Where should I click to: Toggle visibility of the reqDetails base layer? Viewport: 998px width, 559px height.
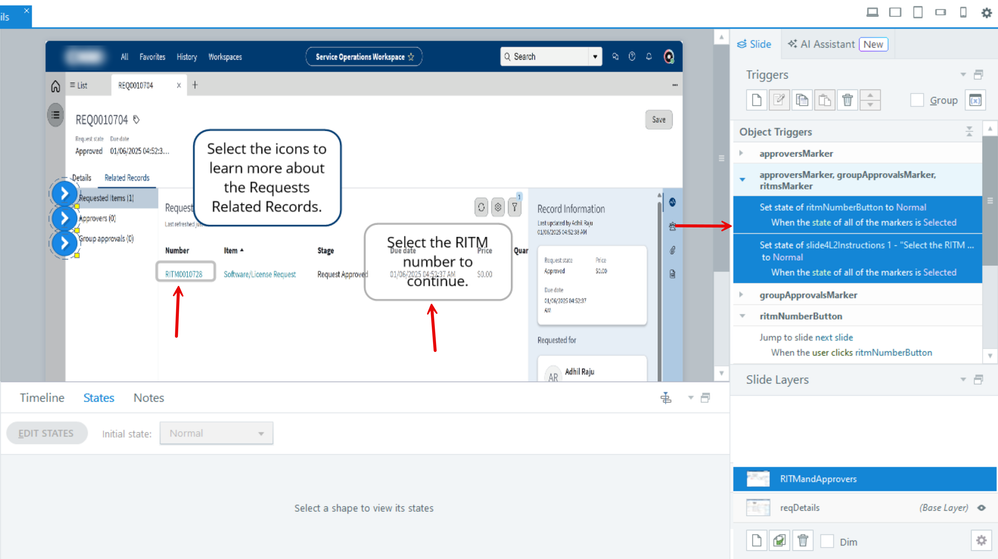click(x=981, y=507)
